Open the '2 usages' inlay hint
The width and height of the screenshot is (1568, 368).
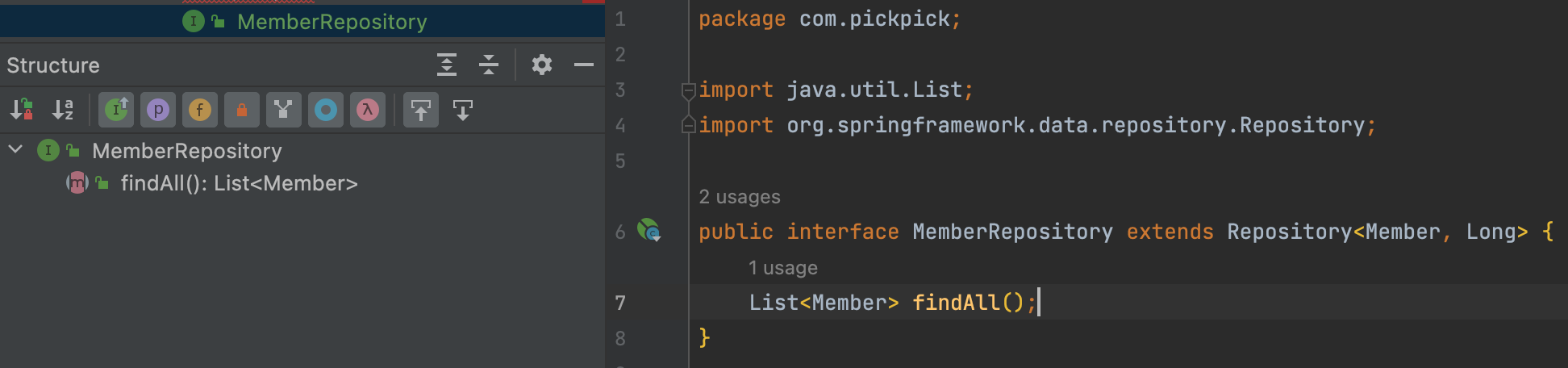(740, 197)
